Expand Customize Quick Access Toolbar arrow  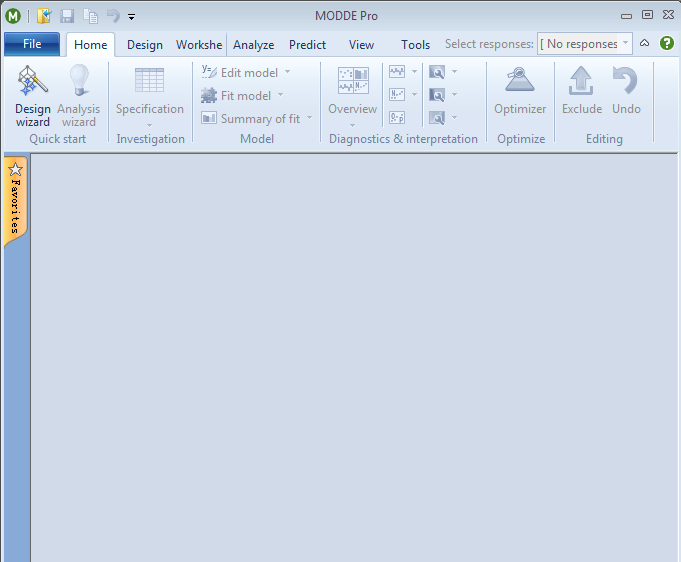point(131,17)
